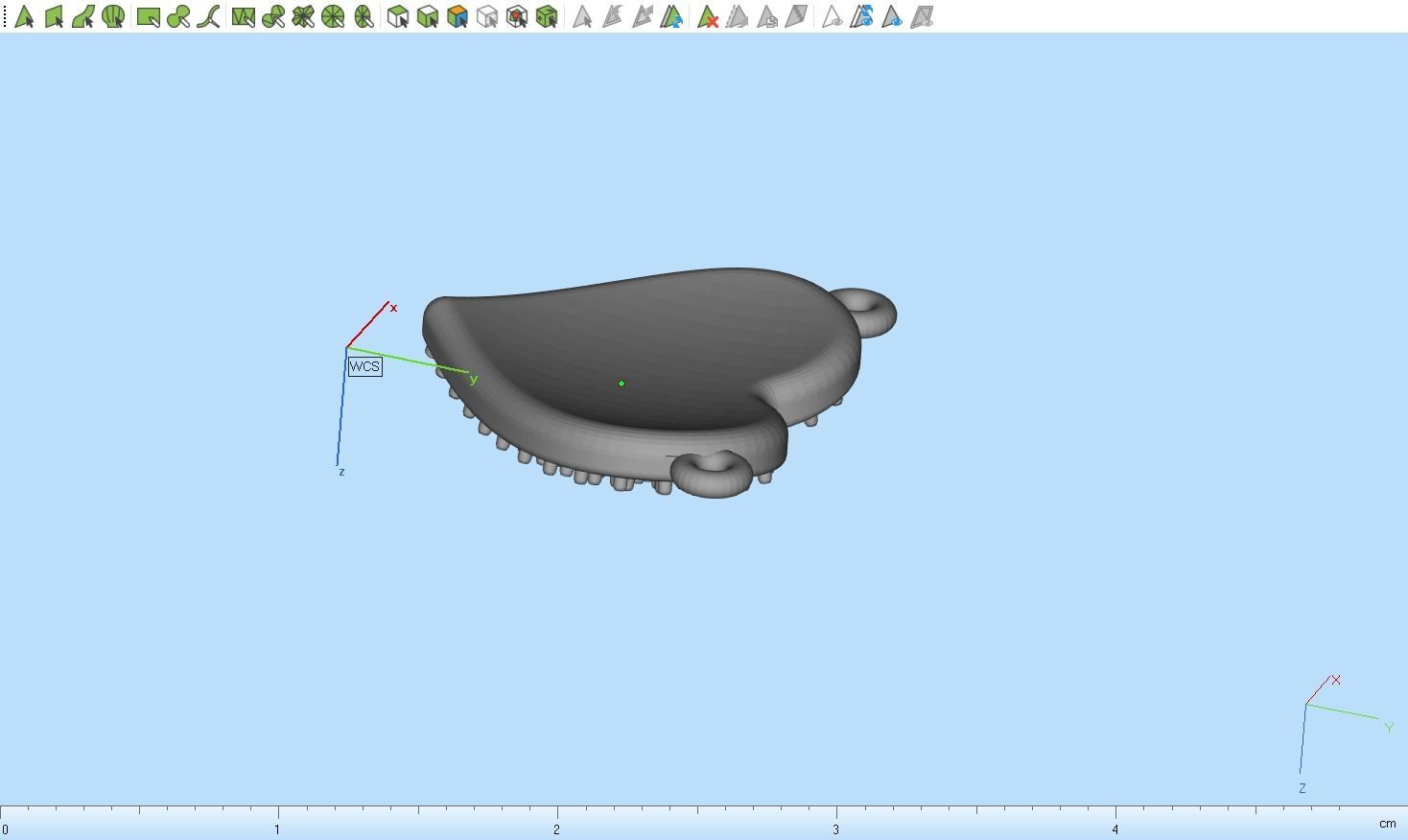The height and width of the screenshot is (840, 1408).
Task: Click the orientation axes indicator in corner
Action: (x=1346, y=734)
